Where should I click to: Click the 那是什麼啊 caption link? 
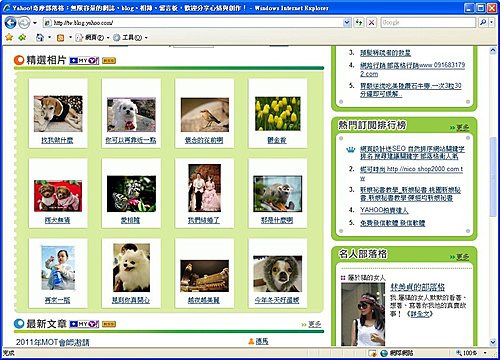277,220
